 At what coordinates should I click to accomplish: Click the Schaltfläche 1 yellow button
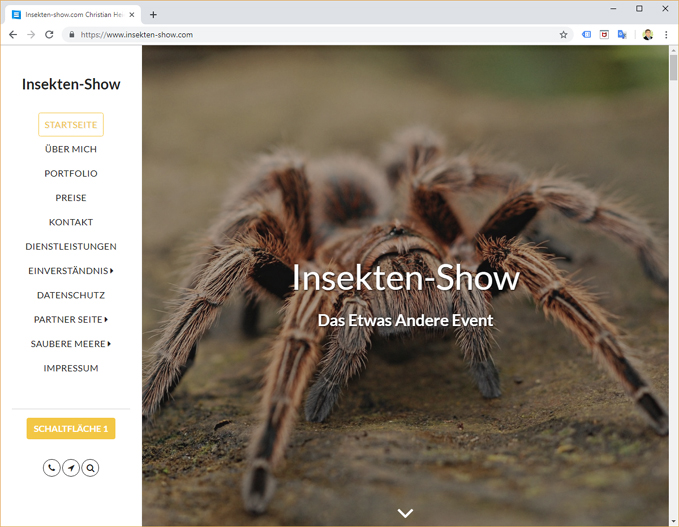[71, 428]
